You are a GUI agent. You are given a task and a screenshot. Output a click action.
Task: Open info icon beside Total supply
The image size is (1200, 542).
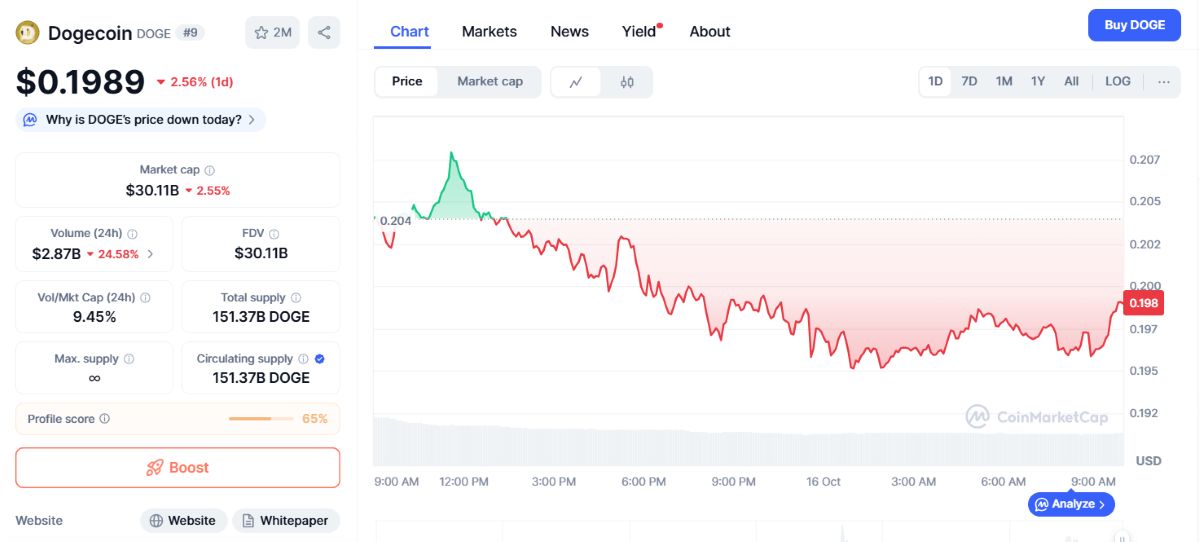click(295, 298)
